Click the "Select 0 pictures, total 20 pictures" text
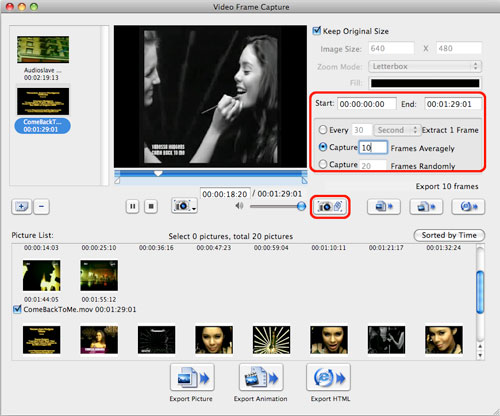 231,236
